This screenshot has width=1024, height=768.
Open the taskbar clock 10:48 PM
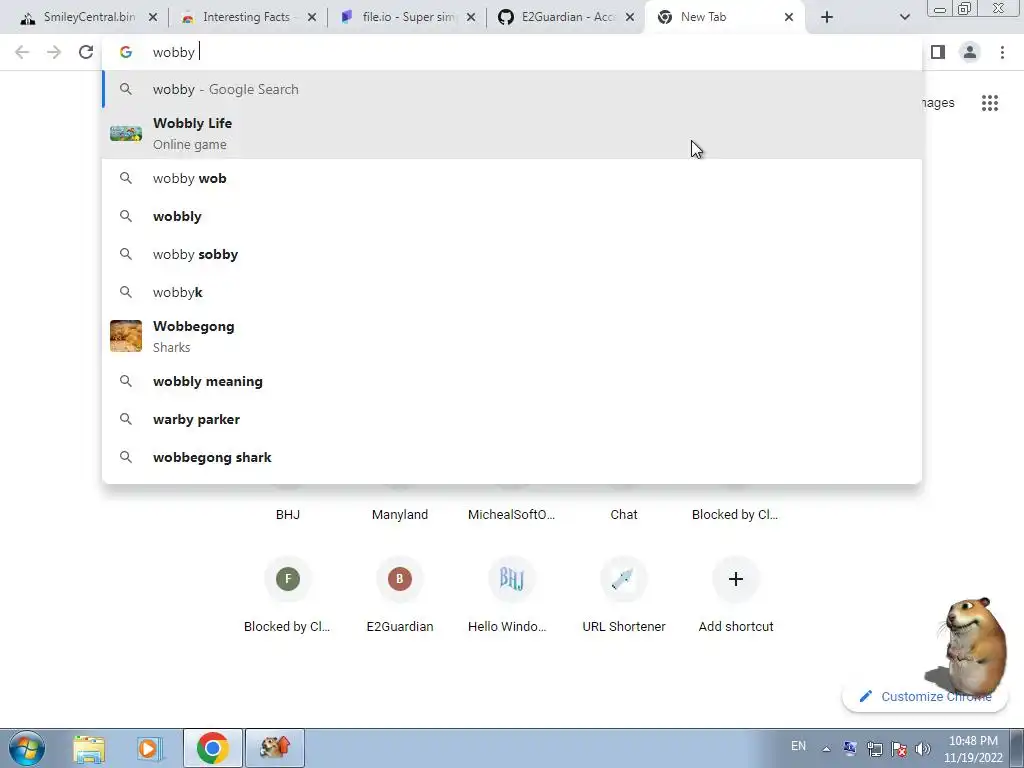[x=973, y=749]
